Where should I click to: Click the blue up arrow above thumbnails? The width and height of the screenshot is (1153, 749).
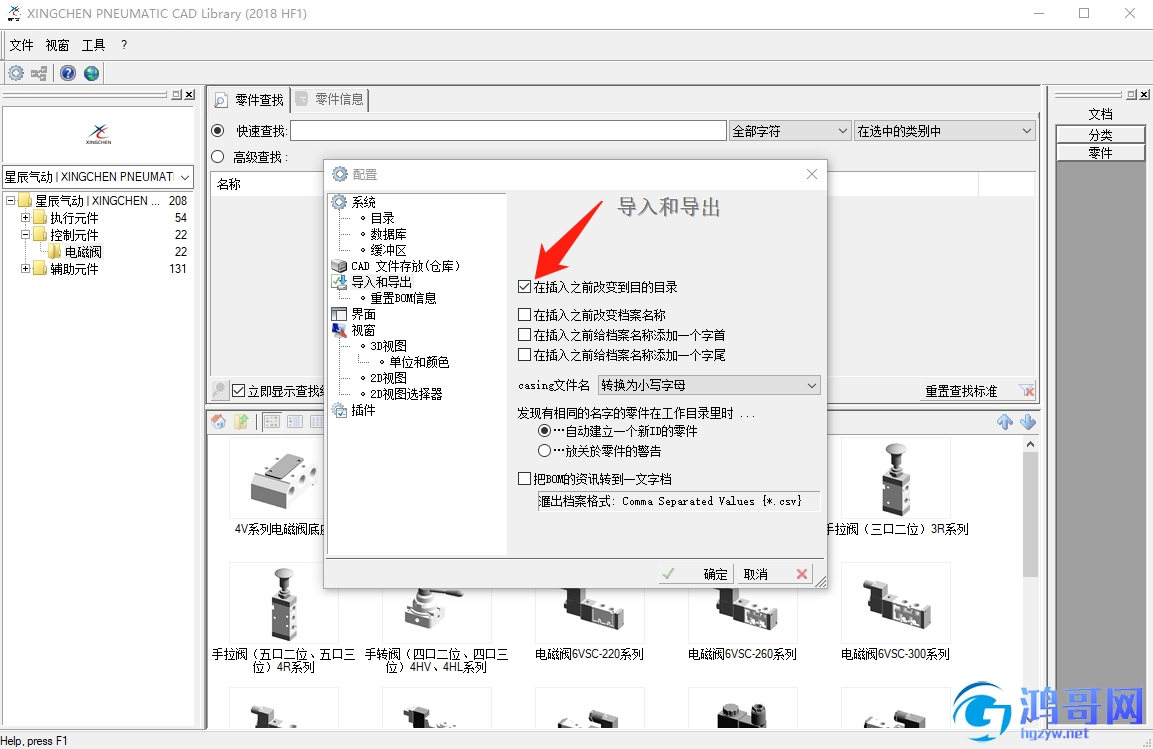pos(1004,421)
